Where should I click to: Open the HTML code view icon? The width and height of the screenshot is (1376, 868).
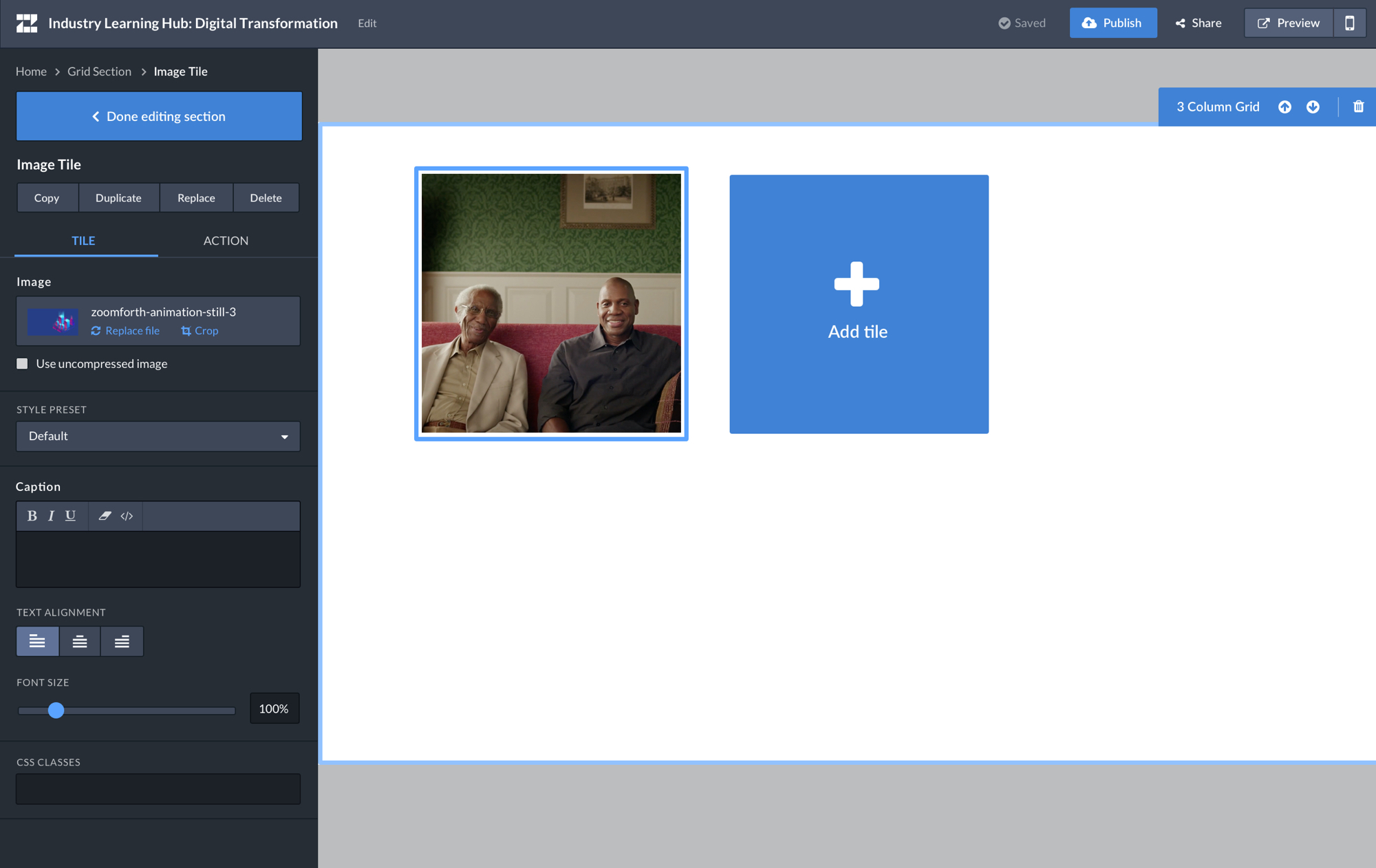[127, 516]
